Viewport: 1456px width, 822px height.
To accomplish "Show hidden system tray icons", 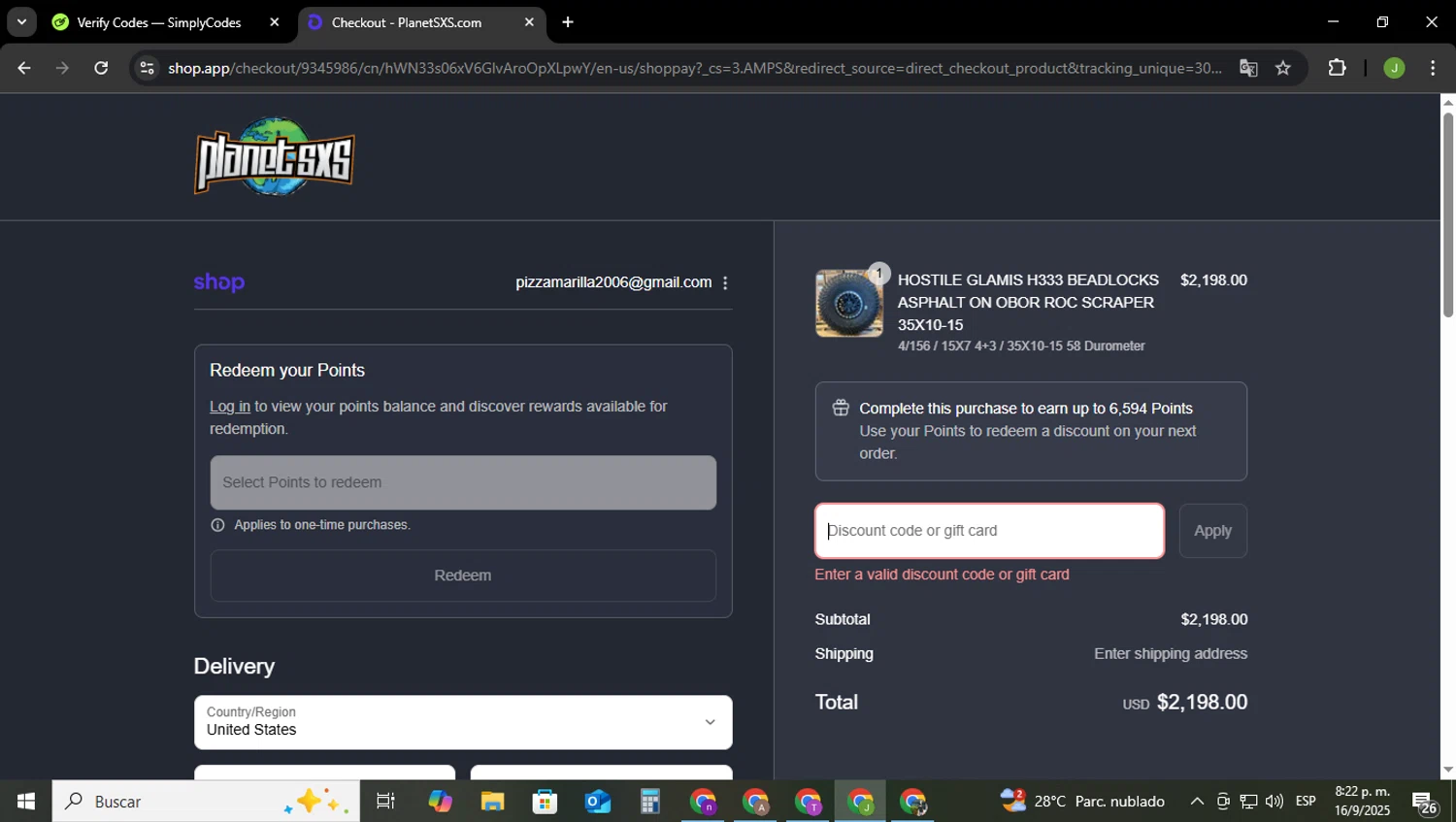I will [1197, 802].
